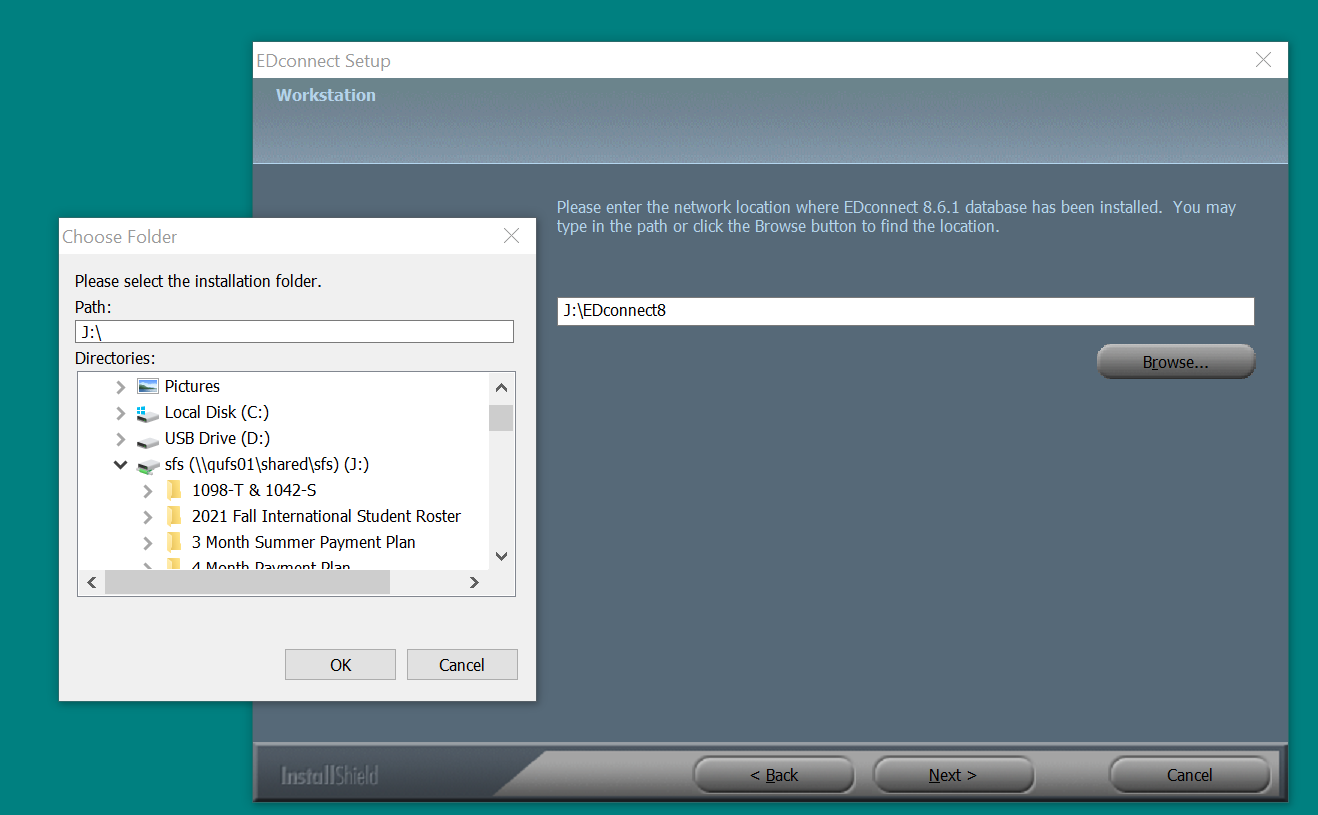The image size is (1318, 815).
Task: Select the 3 Month Summer Payment Plan name
Action: tap(304, 542)
